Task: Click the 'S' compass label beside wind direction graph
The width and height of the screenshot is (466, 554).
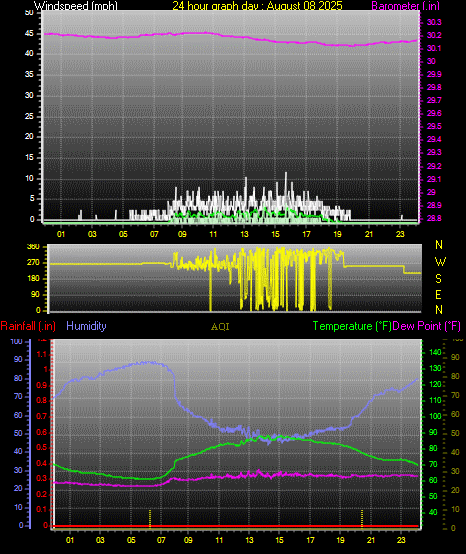Action: tap(438, 279)
